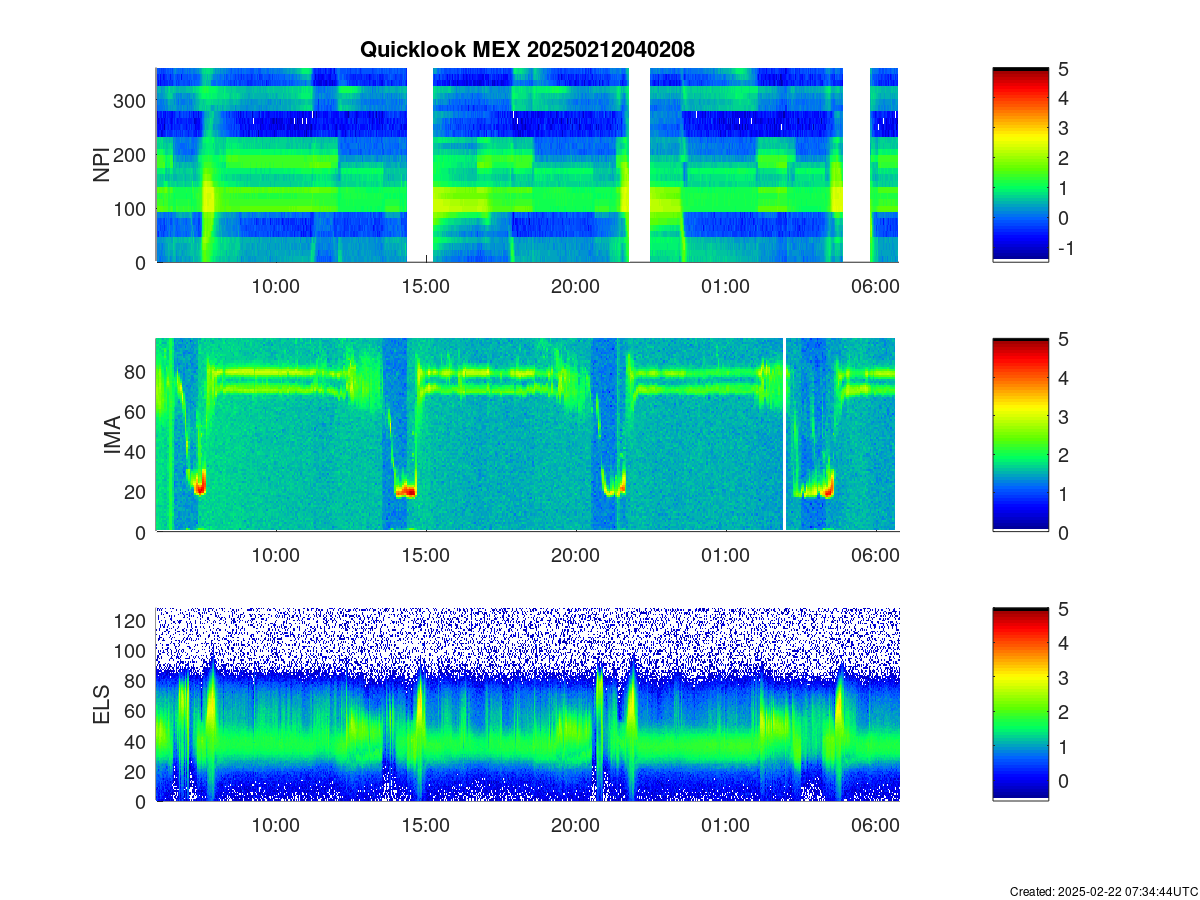Click inside the ELS spectrogram plot
Screen dimensions: 1200x900
pos(527,704)
